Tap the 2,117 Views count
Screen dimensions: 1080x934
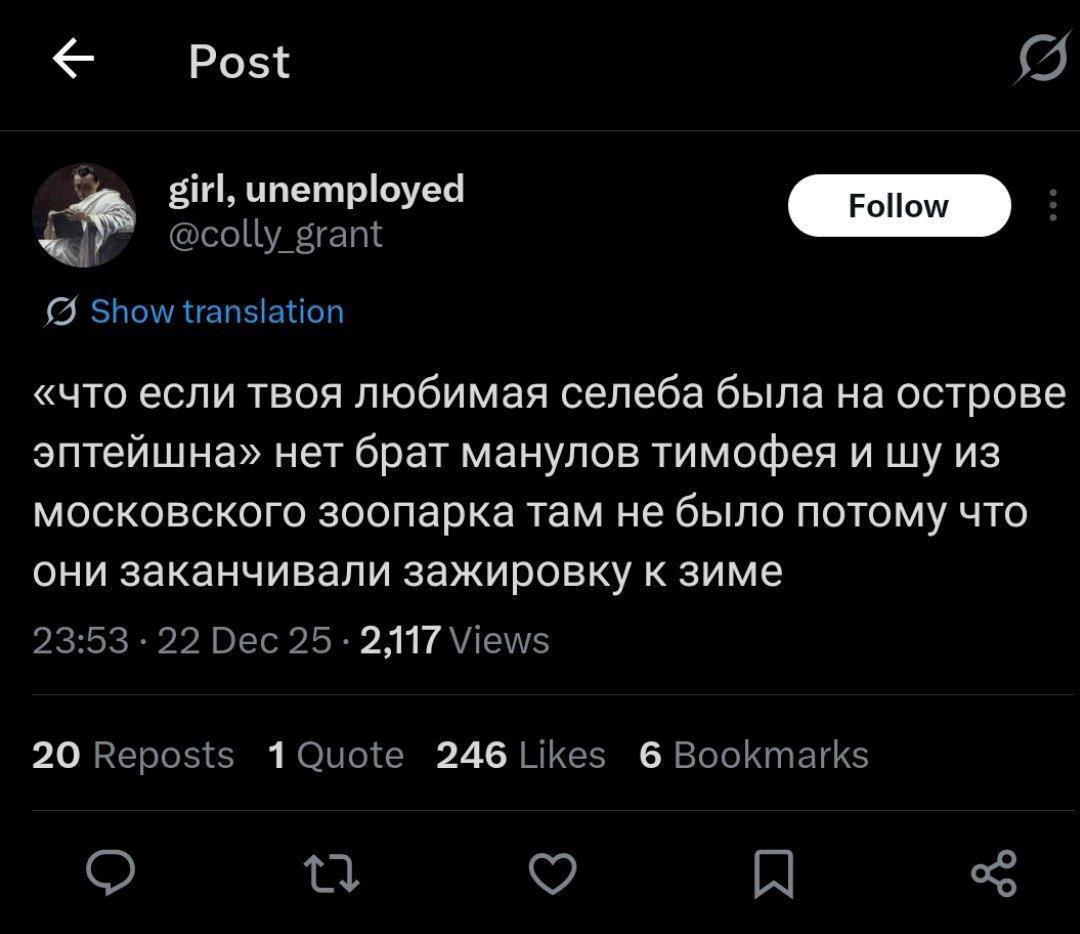pyautogui.click(x=453, y=640)
